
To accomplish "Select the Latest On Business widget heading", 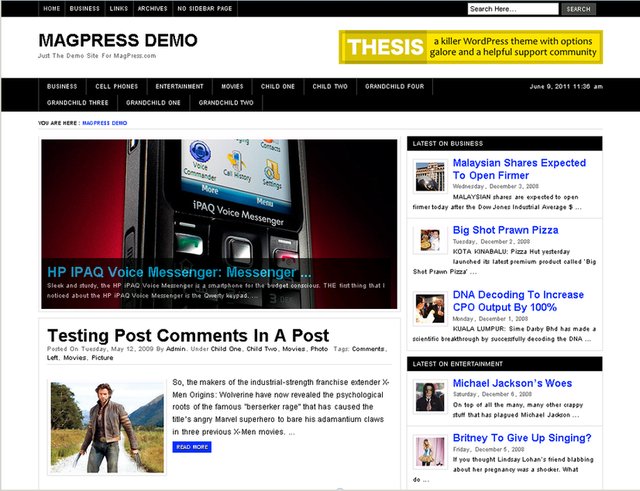I will [x=504, y=144].
